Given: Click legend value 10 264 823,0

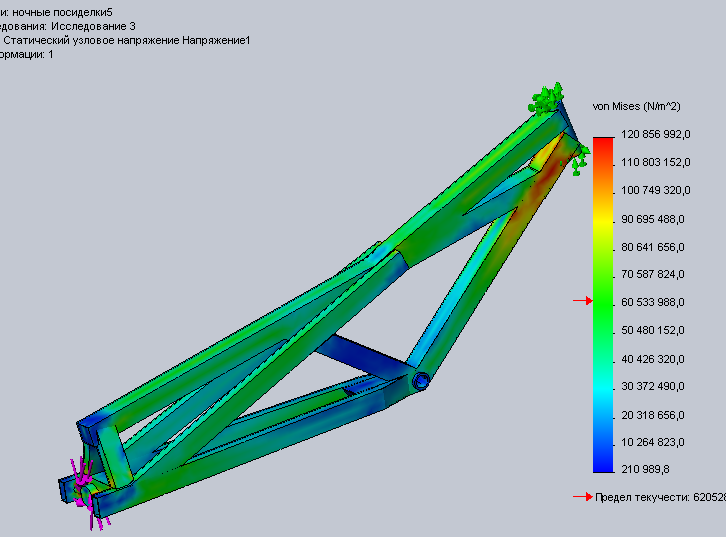Looking at the screenshot, I should coord(653,443).
